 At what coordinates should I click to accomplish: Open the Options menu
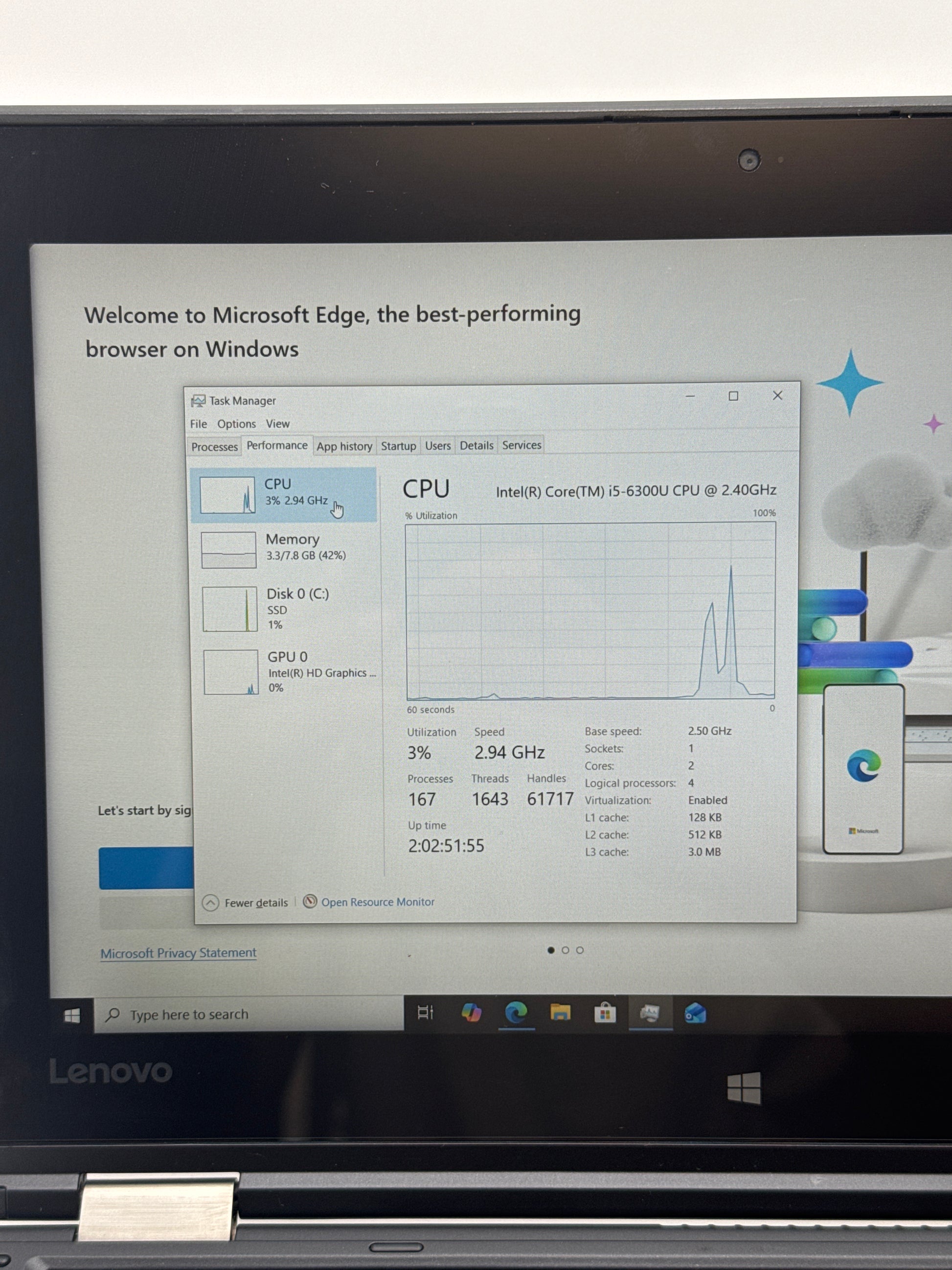tap(236, 424)
